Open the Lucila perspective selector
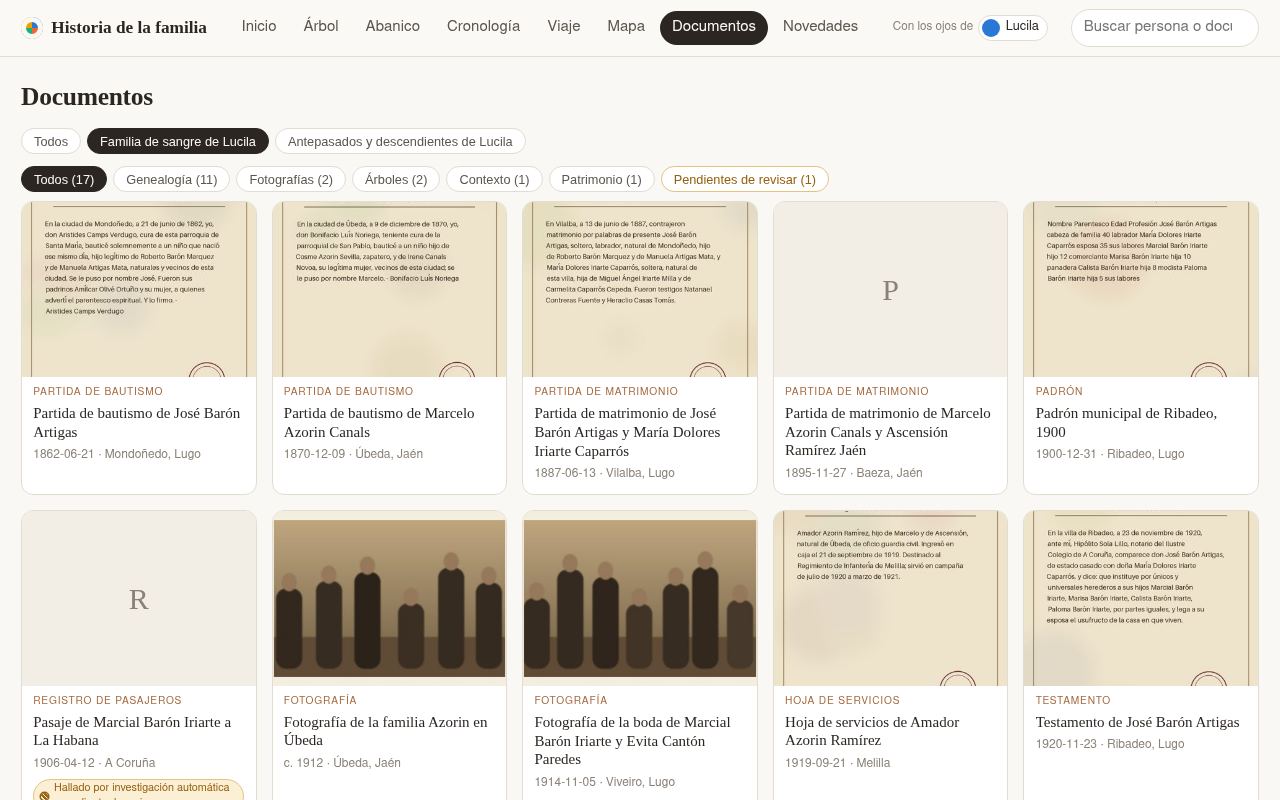Viewport: 1280px width, 800px height. pos(1012,27)
